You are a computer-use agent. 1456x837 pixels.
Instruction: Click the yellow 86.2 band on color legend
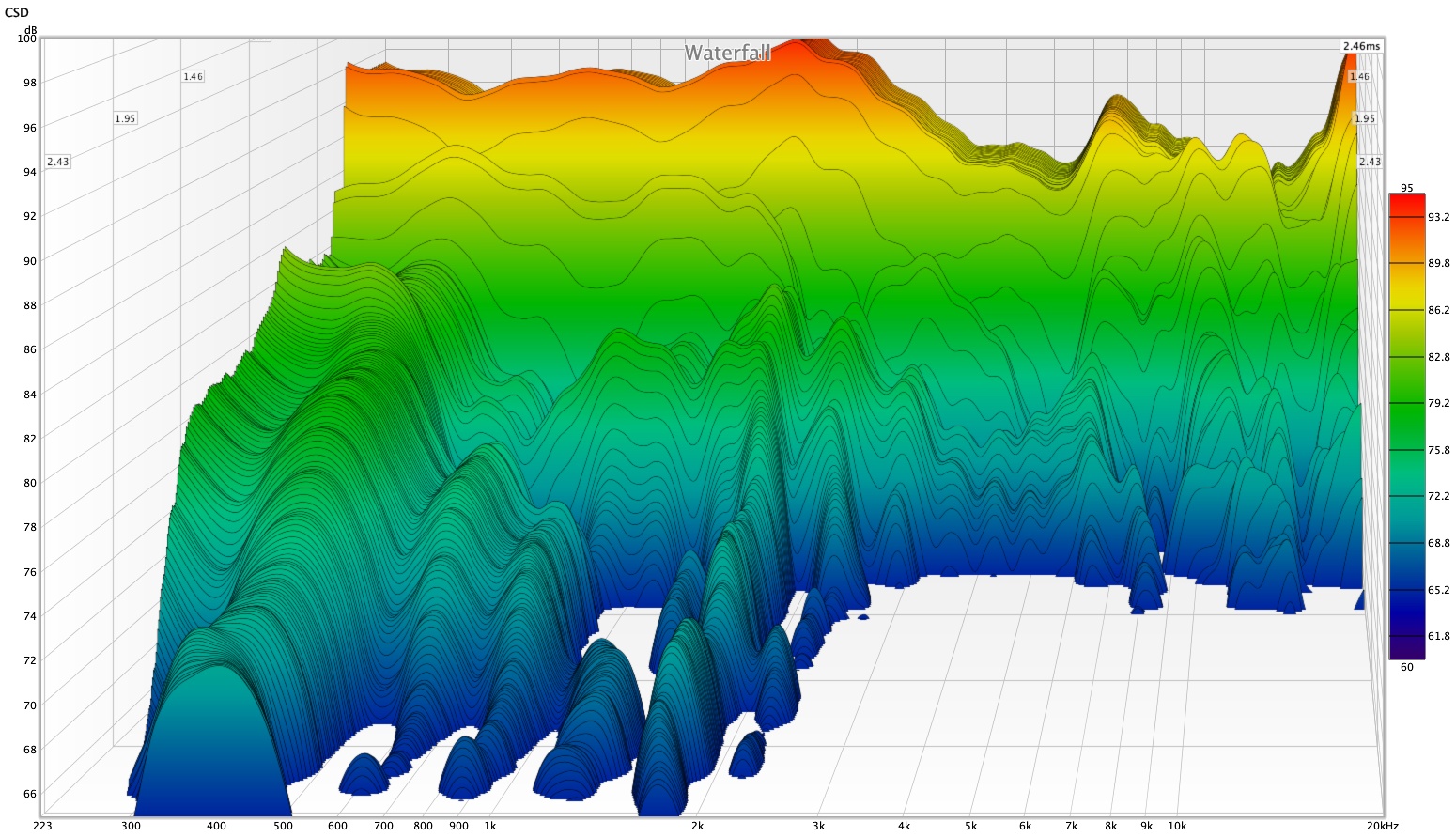click(x=1406, y=310)
